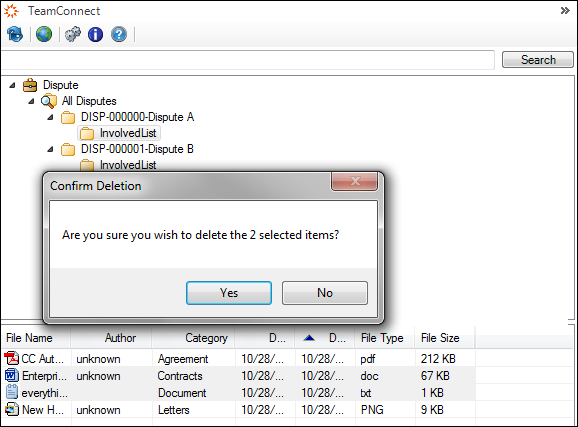Collapse the DISP-000001-Dispute B folder

coord(51,149)
